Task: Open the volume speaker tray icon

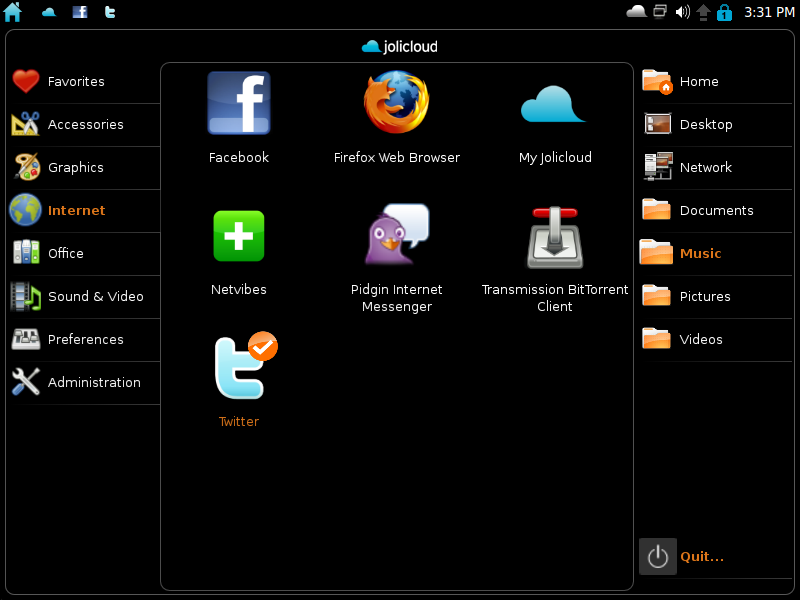Action: pyautogui.click(x=682, y=11)
